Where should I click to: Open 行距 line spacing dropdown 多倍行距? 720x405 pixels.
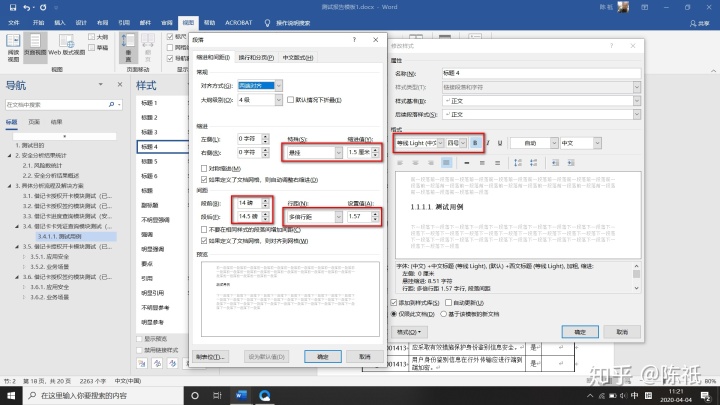(338, 217)
